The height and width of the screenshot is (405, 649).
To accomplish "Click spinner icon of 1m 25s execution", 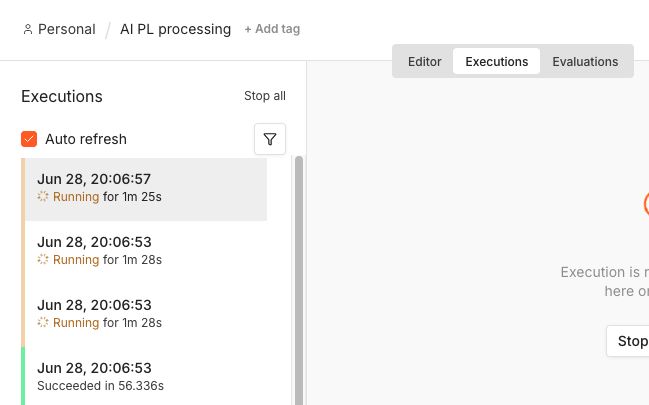I will (43, 196).
